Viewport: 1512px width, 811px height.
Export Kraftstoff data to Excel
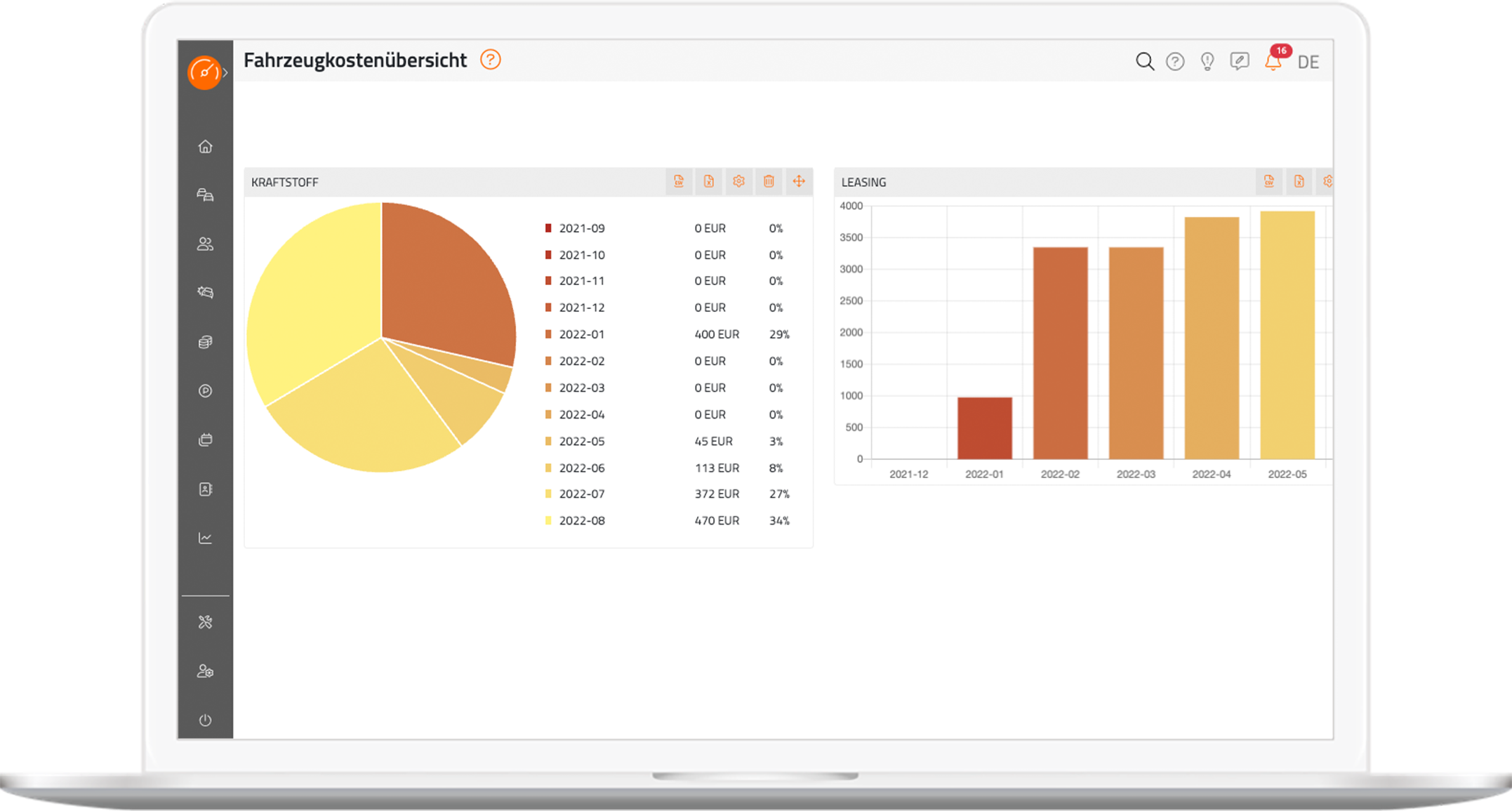[x=708, y=182]
